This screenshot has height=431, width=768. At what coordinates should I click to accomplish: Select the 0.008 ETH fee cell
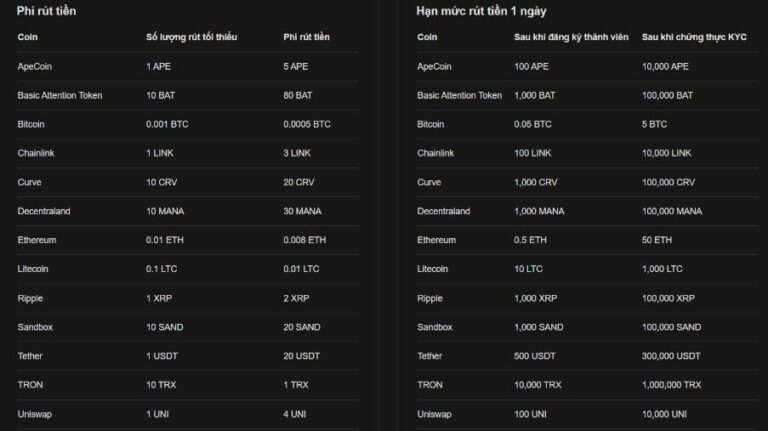[304, 240]
